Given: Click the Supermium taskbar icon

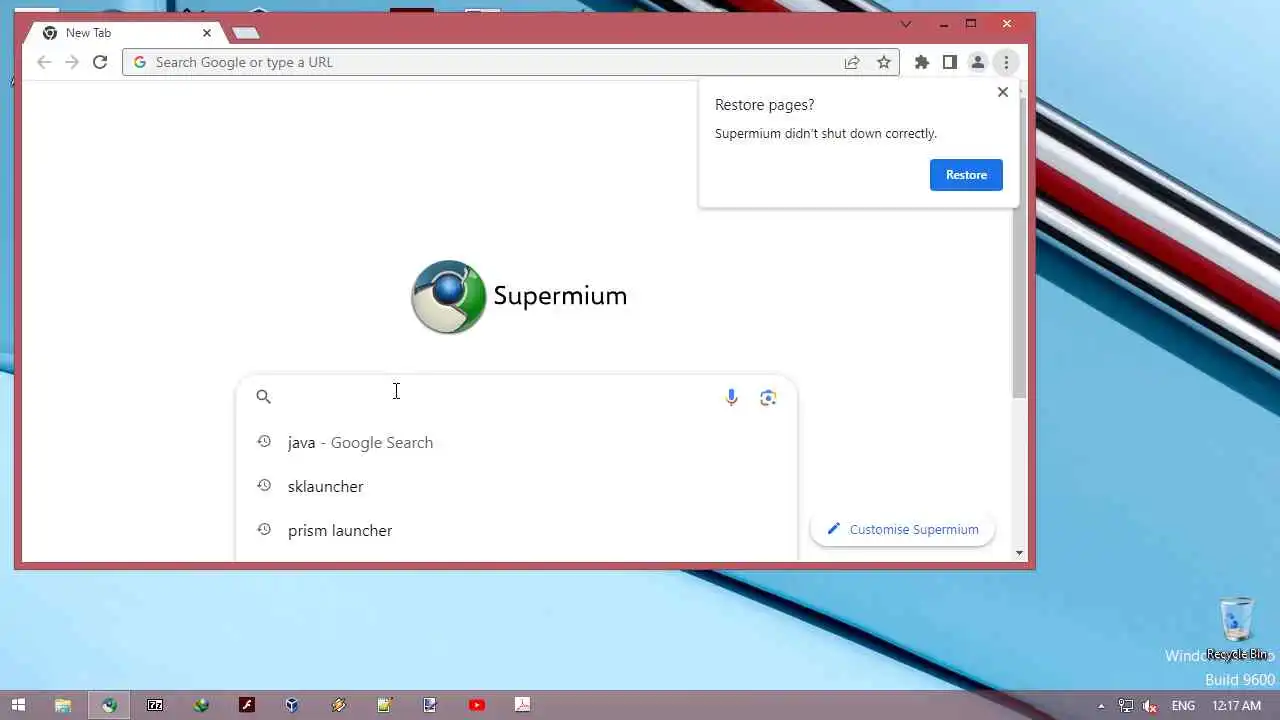Looking at the screenshot, I should (109, 705).
